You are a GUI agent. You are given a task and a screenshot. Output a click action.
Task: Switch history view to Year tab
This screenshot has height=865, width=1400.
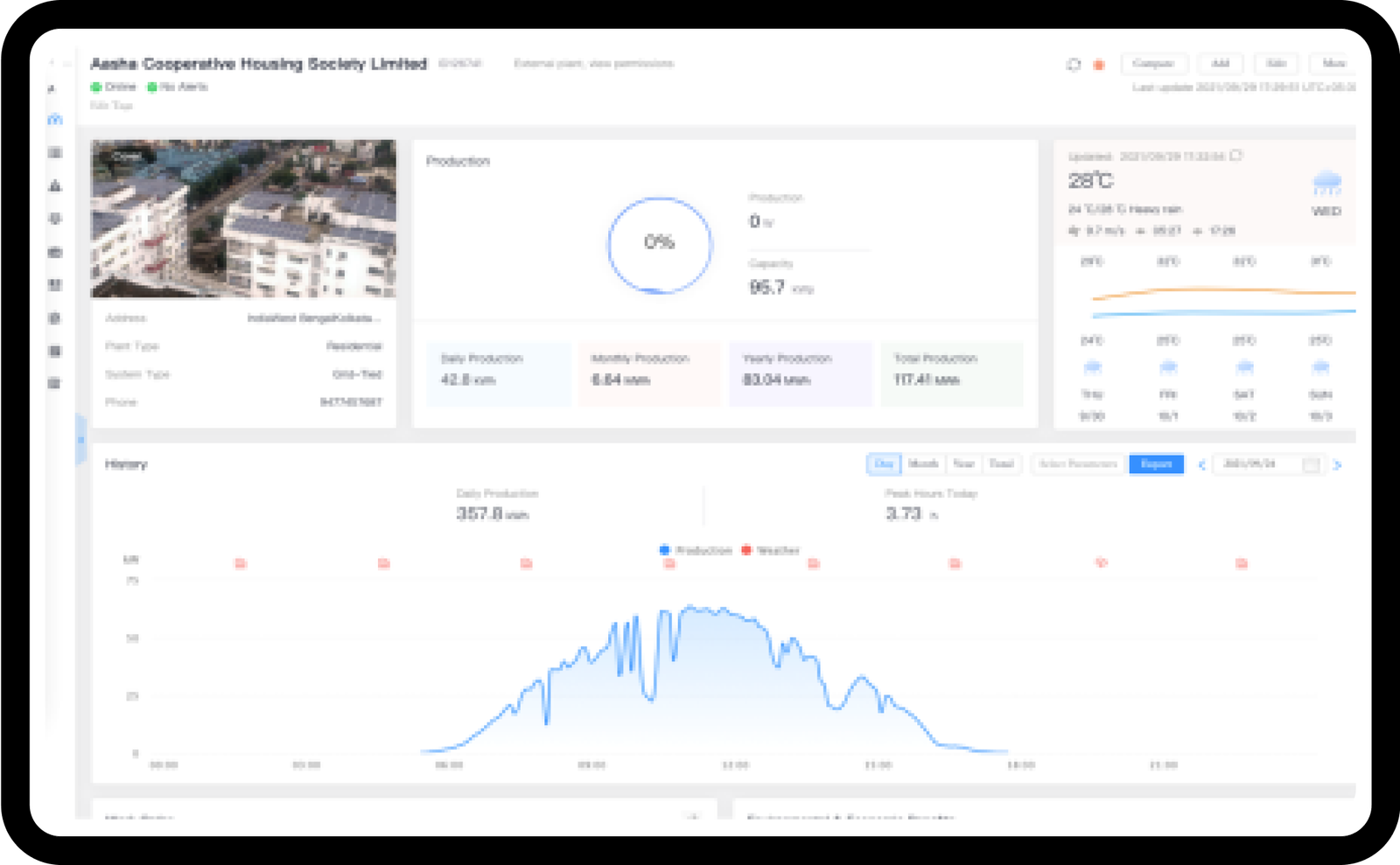[963, 464]
